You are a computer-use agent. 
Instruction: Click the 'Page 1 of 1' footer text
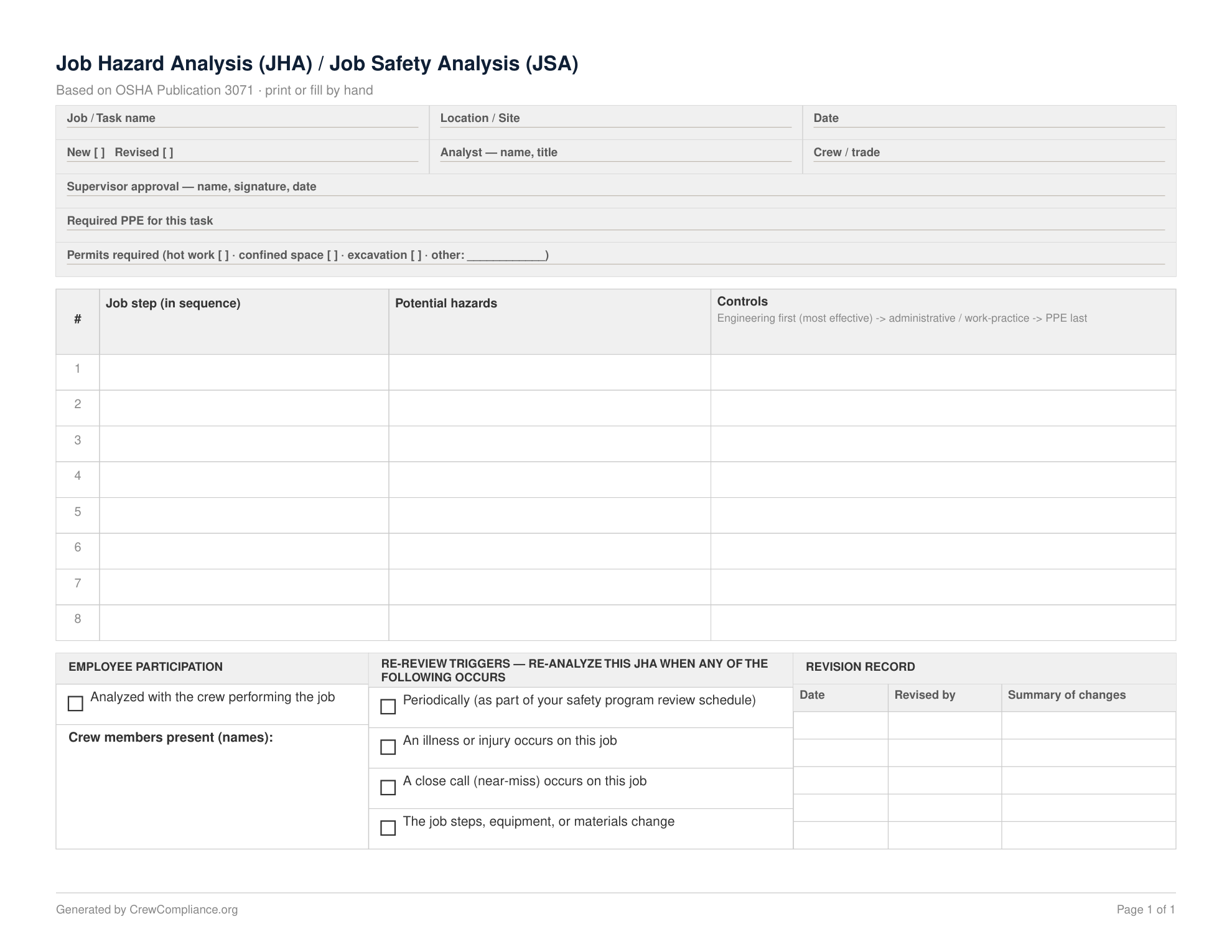(x=1146, y=910)
